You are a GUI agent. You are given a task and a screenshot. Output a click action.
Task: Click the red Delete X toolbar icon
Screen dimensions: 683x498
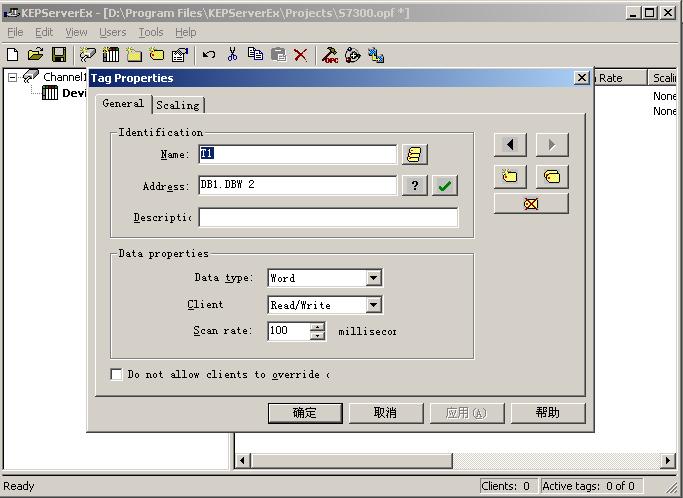click(301, 55)
